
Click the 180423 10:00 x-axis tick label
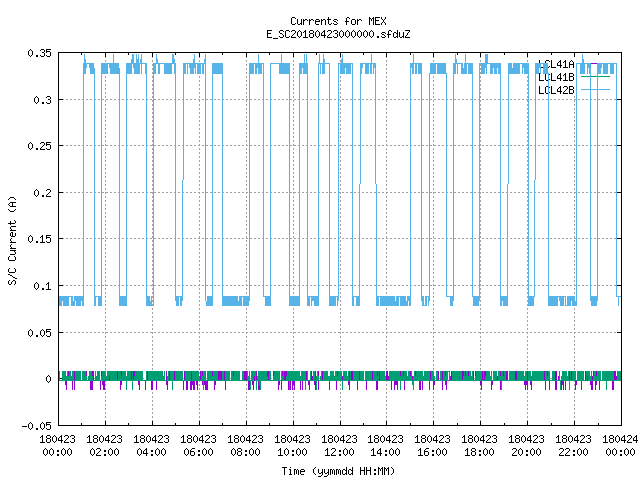[x=292, y=446]
